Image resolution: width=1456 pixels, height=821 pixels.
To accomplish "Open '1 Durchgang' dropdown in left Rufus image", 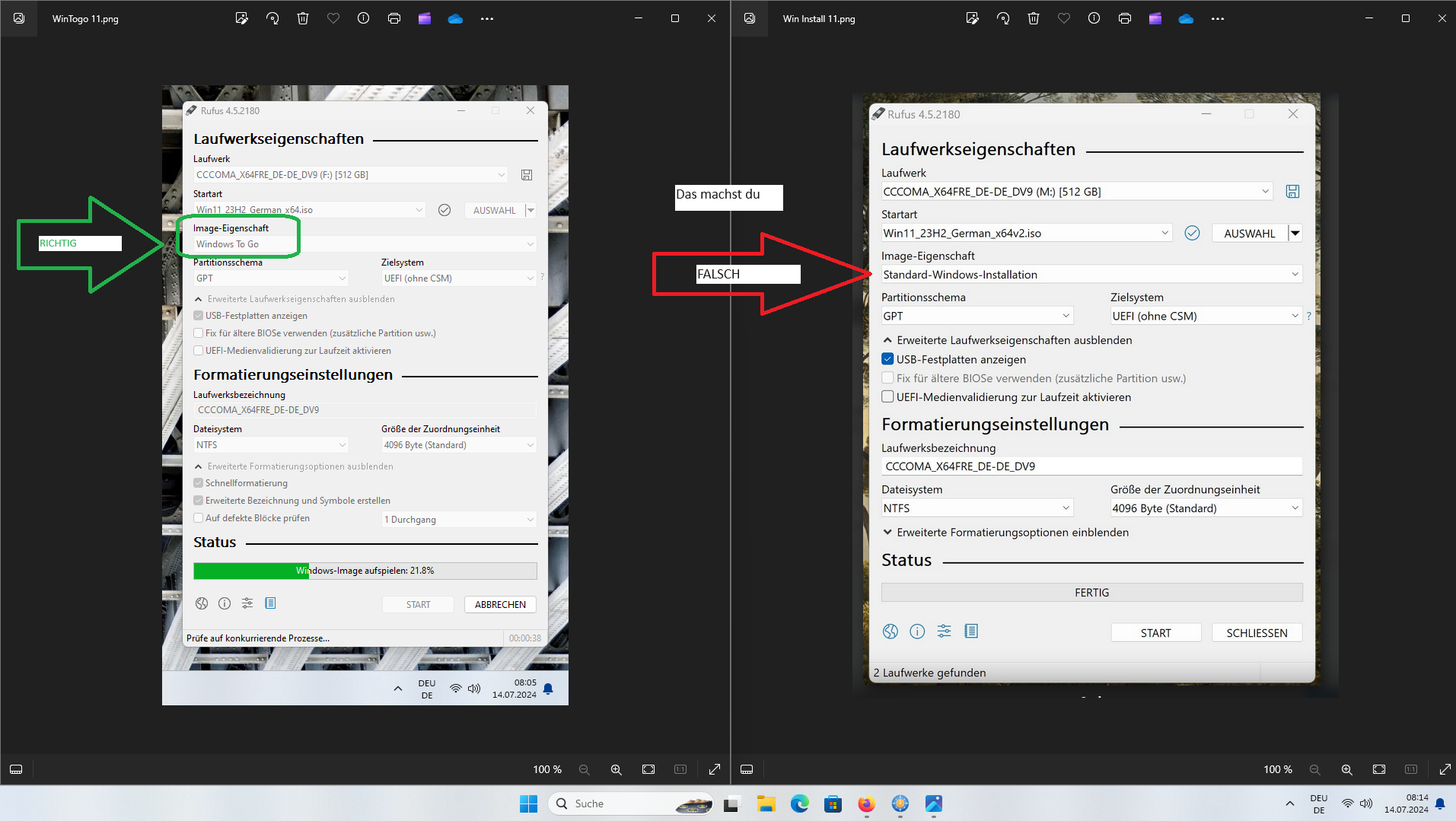I will click(459, 520).
